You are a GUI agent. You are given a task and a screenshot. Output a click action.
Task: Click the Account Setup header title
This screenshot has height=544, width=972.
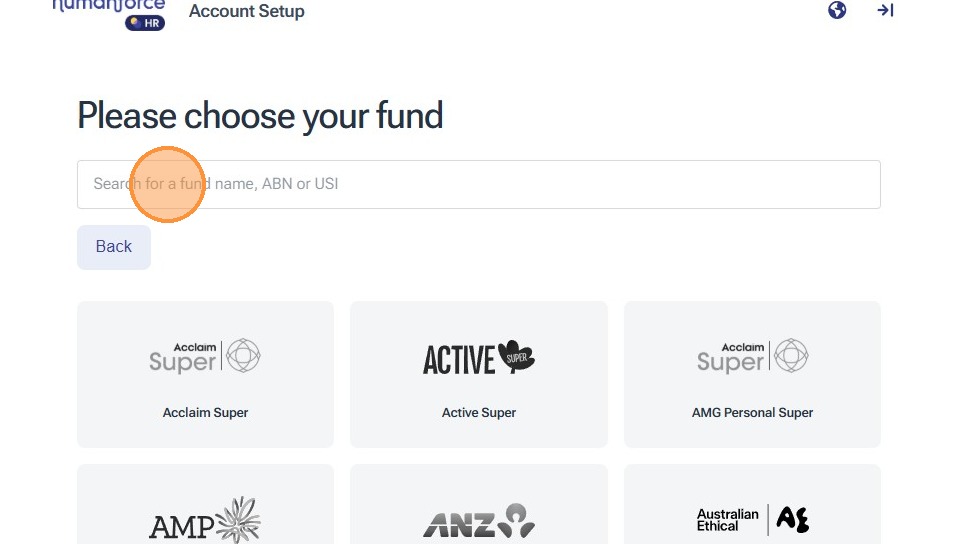(x=246, y=12)
